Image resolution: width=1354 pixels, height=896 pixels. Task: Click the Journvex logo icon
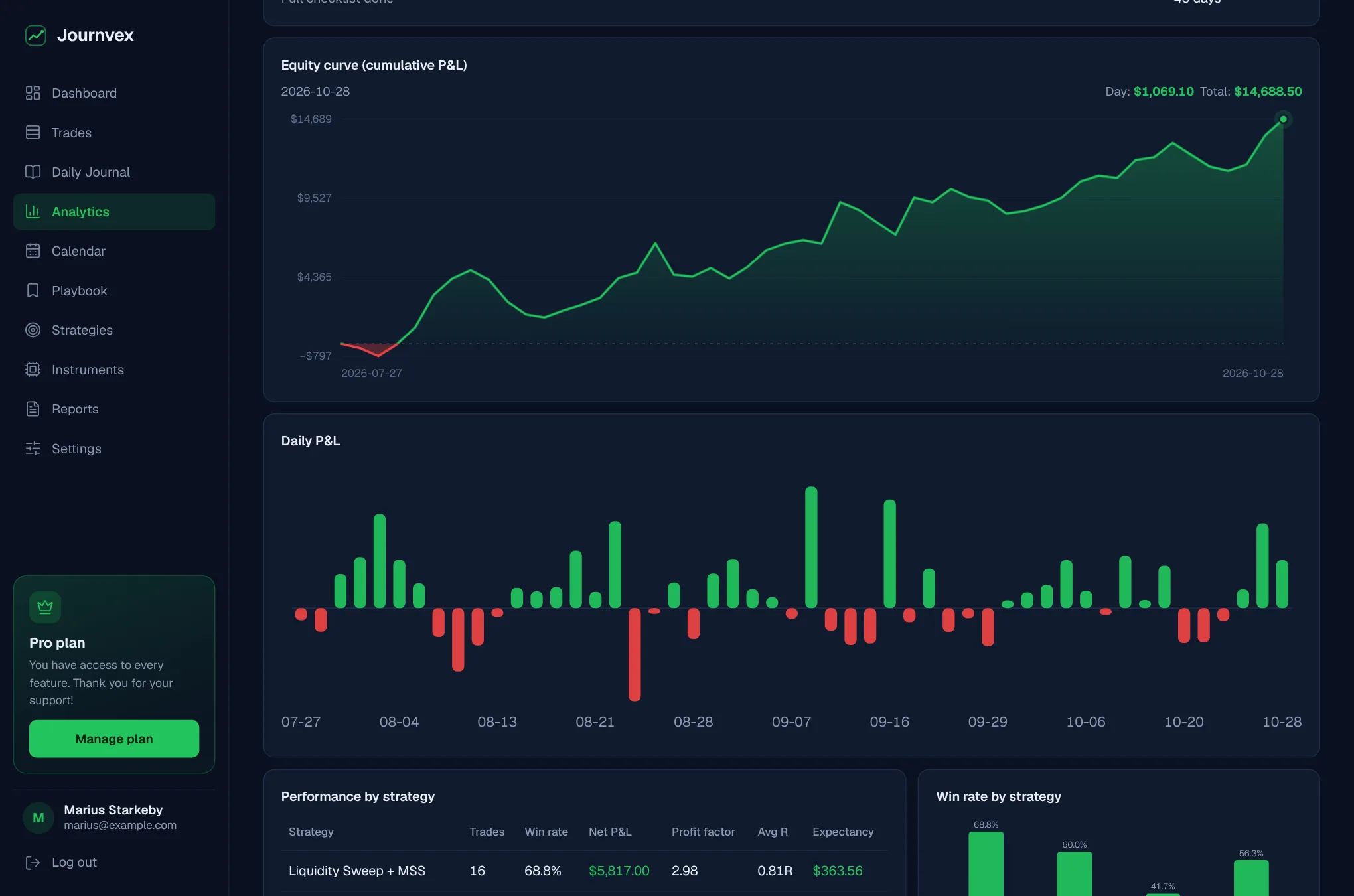pyautogui.click(x=36, y=35)
